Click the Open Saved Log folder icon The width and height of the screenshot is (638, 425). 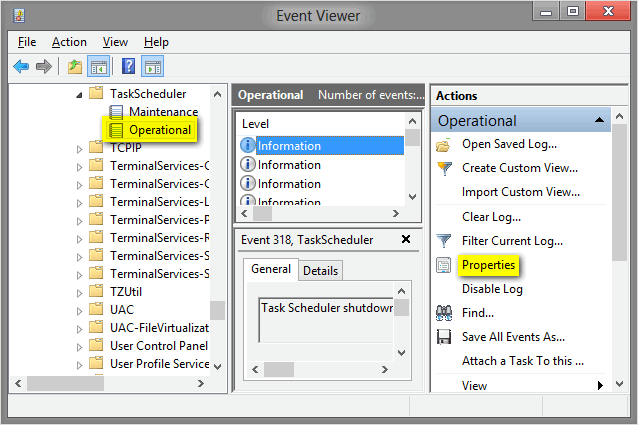(445, 144)
